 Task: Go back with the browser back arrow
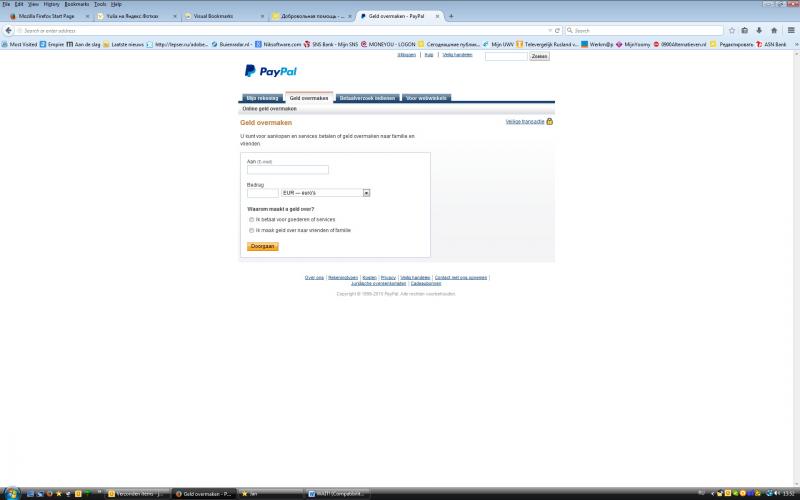pos(8,31)
